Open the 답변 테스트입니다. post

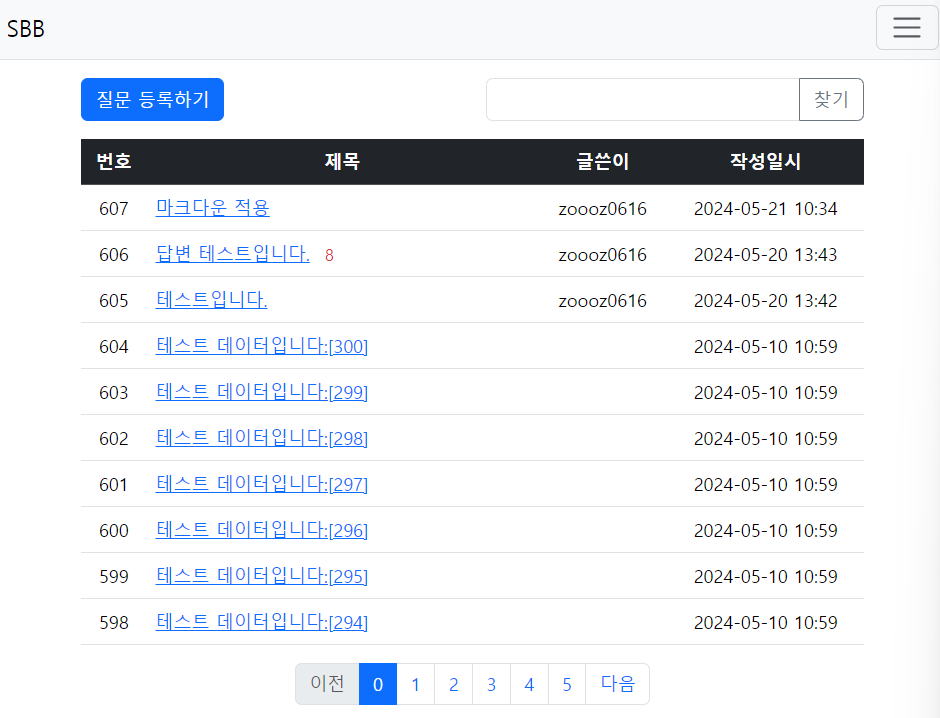coord(233,254)
